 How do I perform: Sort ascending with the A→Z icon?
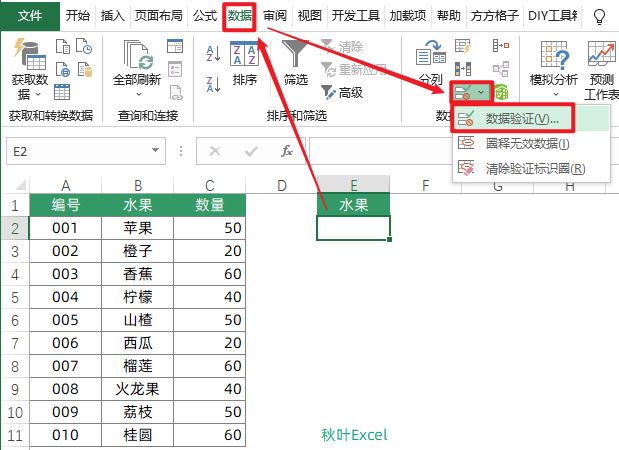214,53
